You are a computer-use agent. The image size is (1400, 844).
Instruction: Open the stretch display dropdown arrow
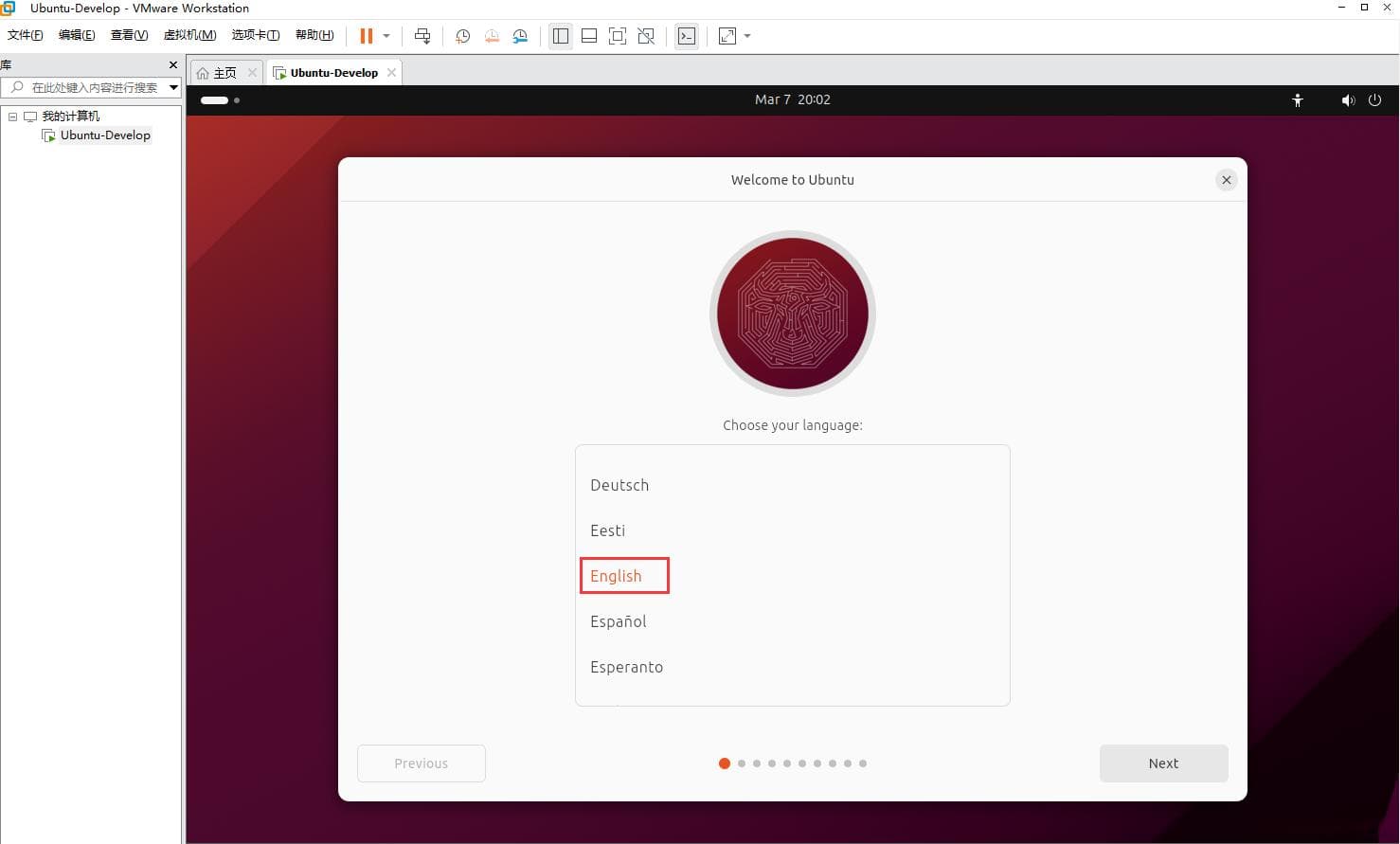(747, 36)
